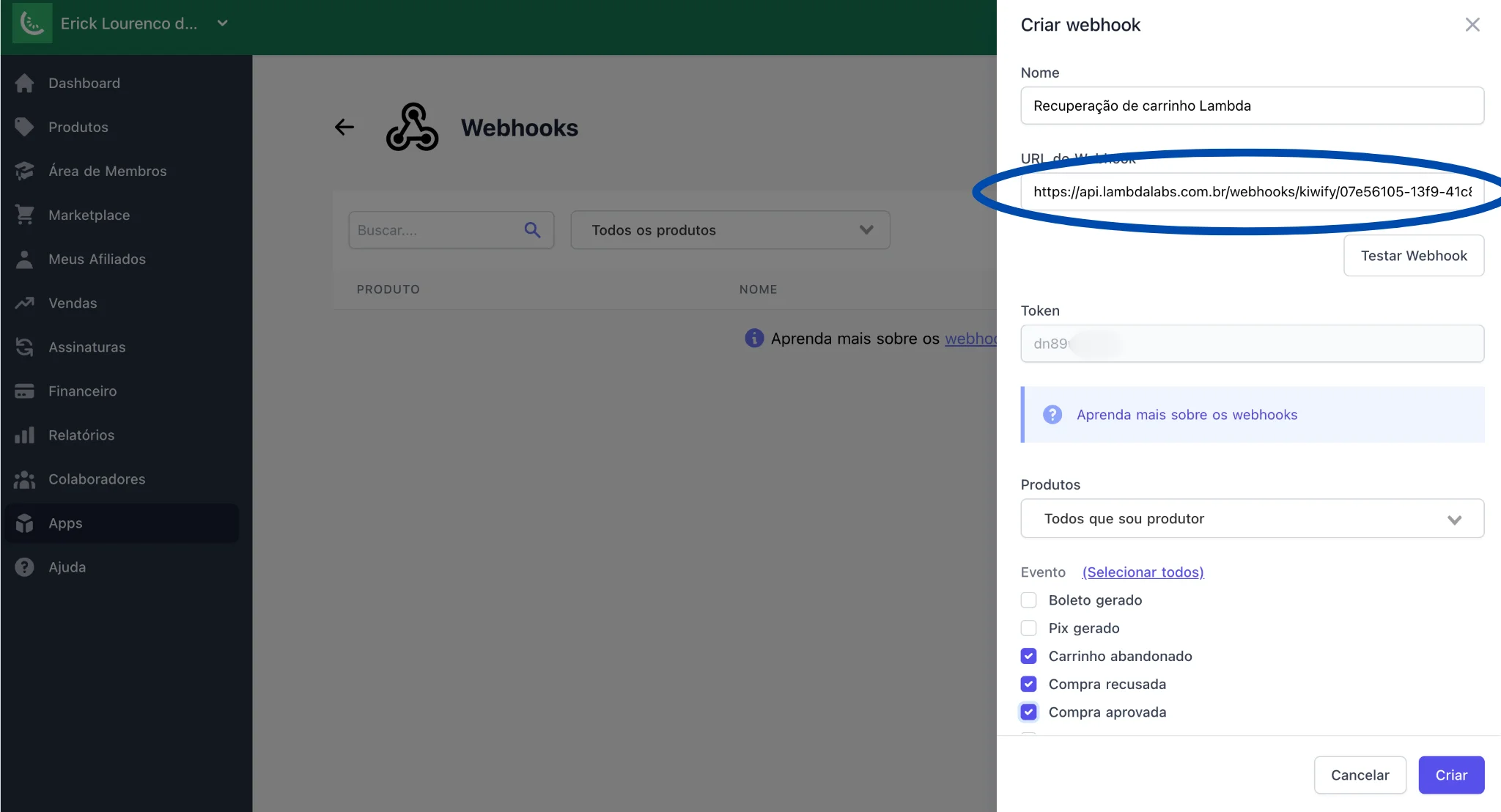Click the back arrow next to Webhooks

coord(344,127)
